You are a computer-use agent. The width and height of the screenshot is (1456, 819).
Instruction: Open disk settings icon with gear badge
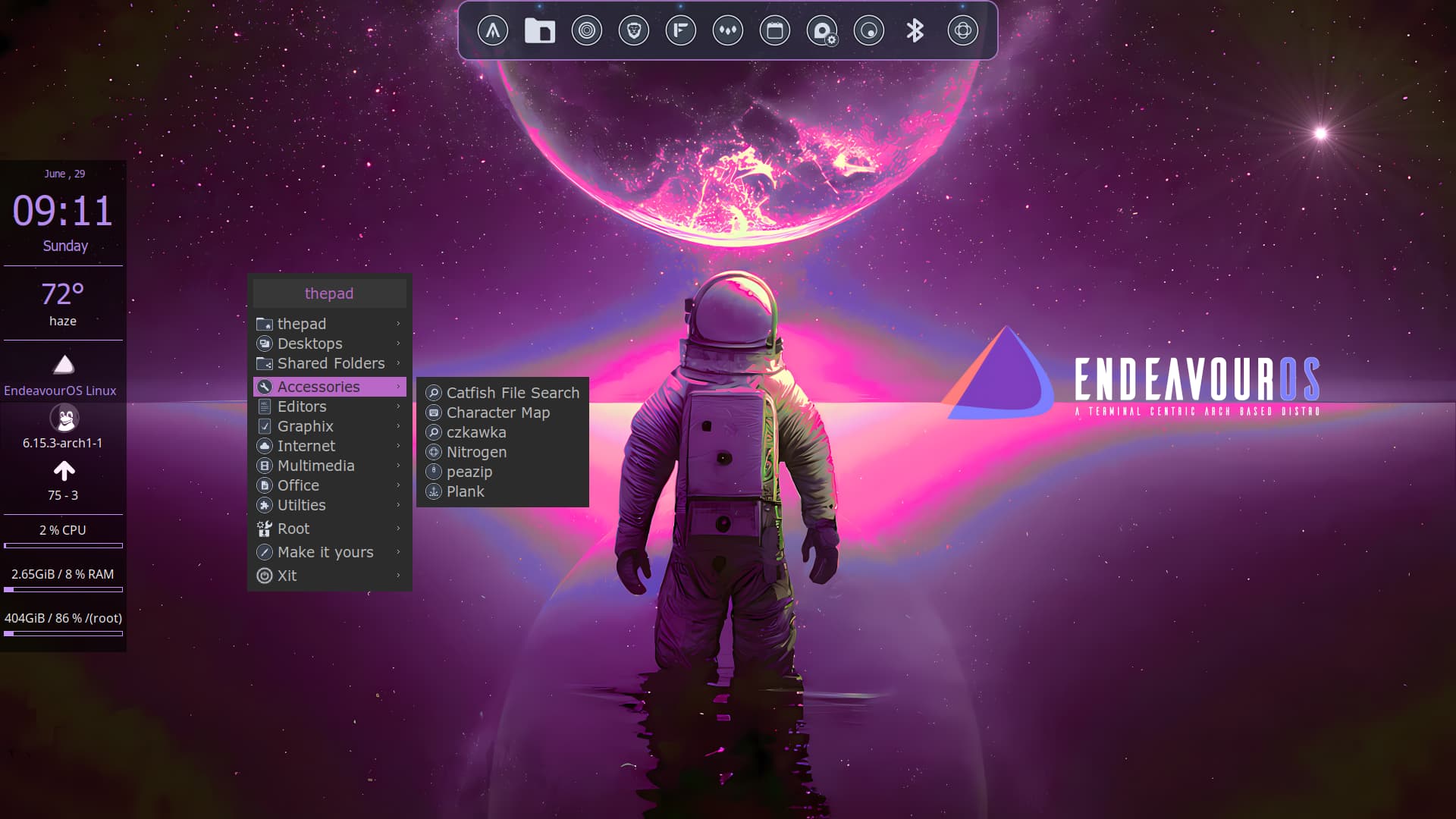tap(822, 31)
